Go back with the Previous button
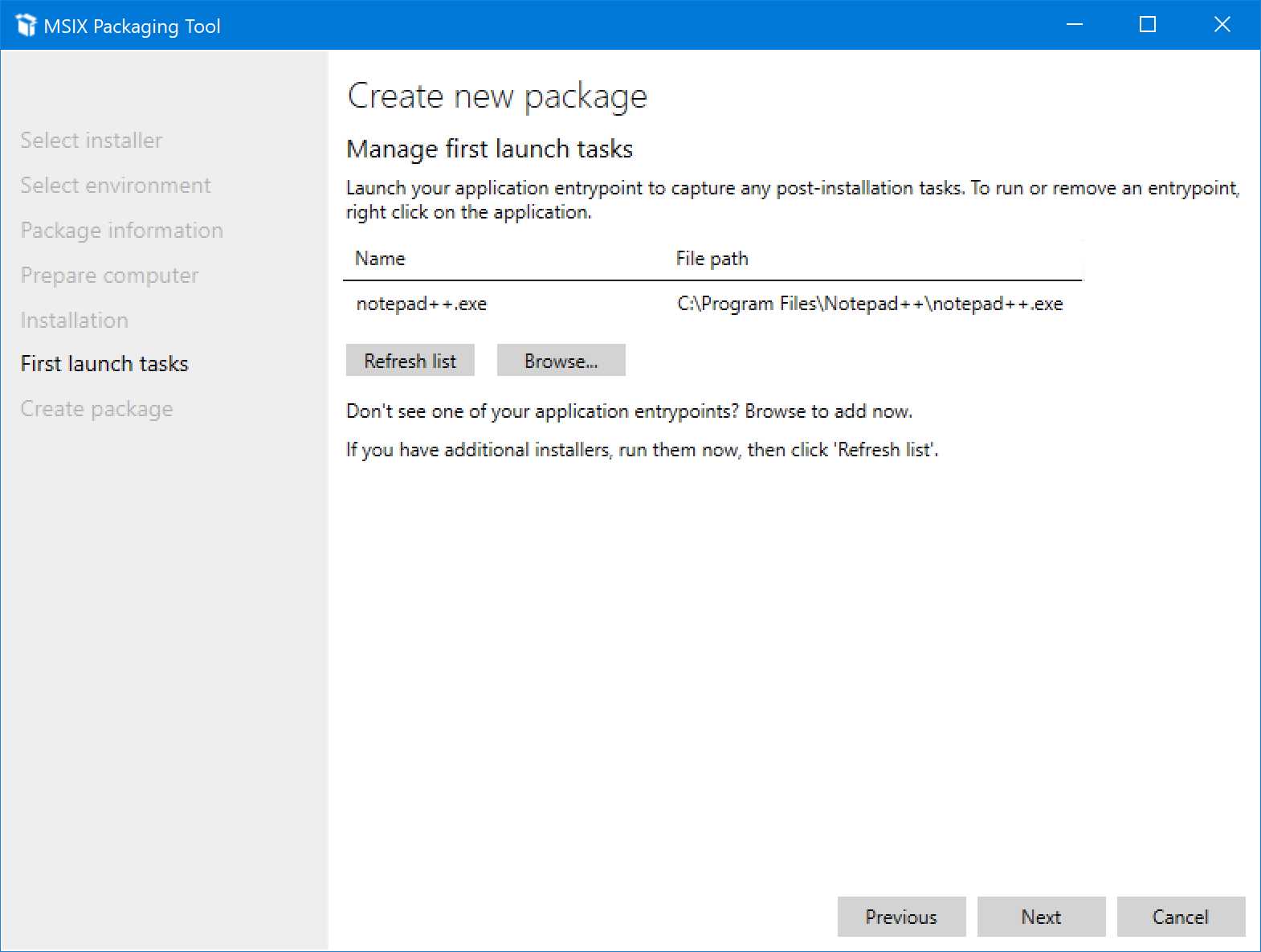This screenshot has width=1261, height=952. (901, 917)
